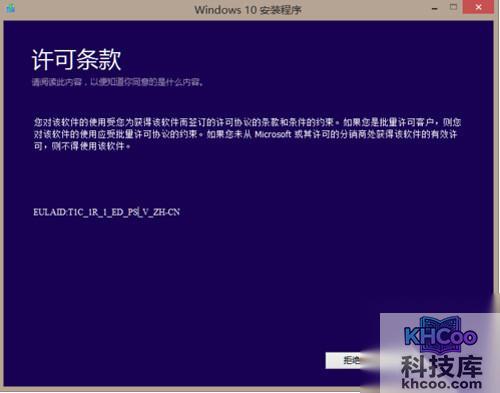Viewport: 500px width, 393px height.
Task: Click the Windows setup icon in title bar
Action: pos(10,8)
